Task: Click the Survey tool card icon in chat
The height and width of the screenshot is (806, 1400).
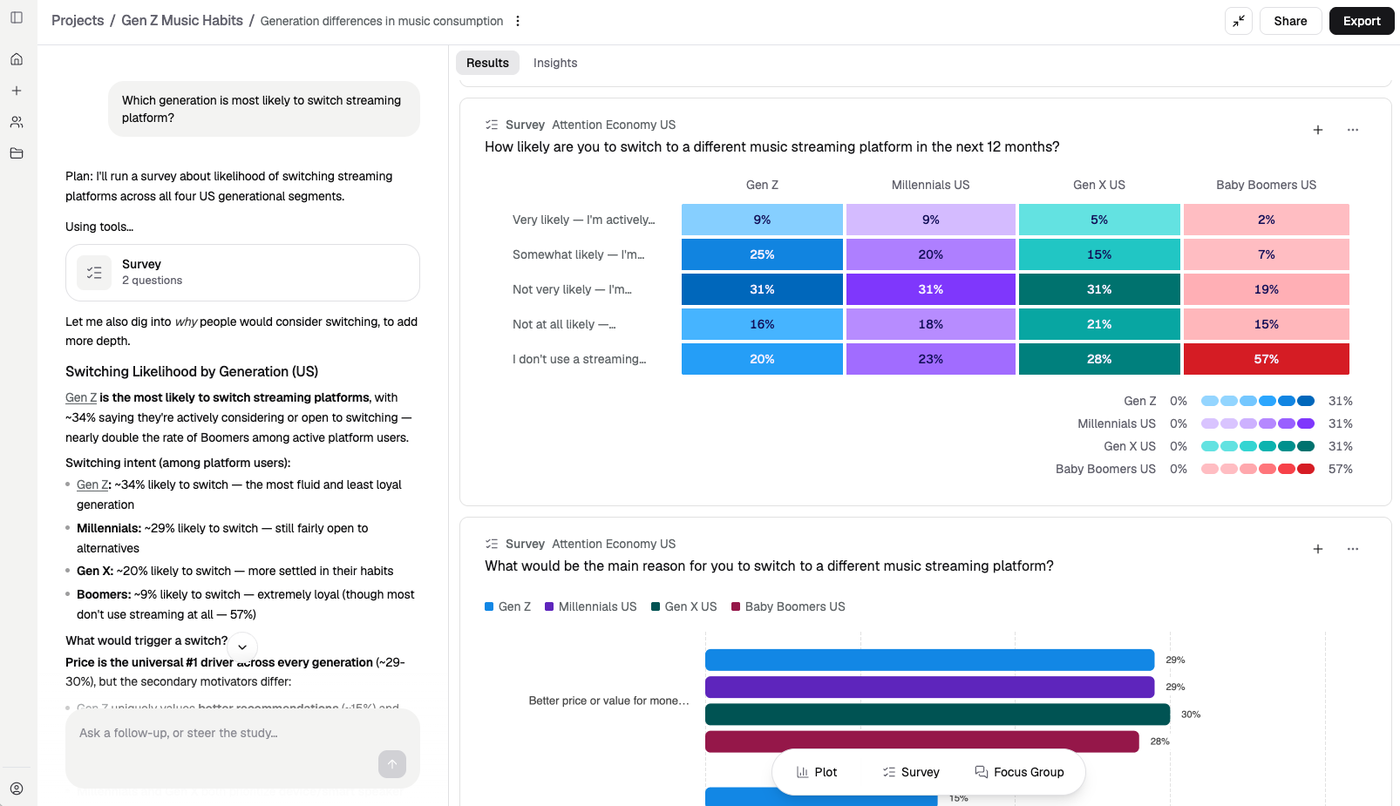Action: coord(94,272)
